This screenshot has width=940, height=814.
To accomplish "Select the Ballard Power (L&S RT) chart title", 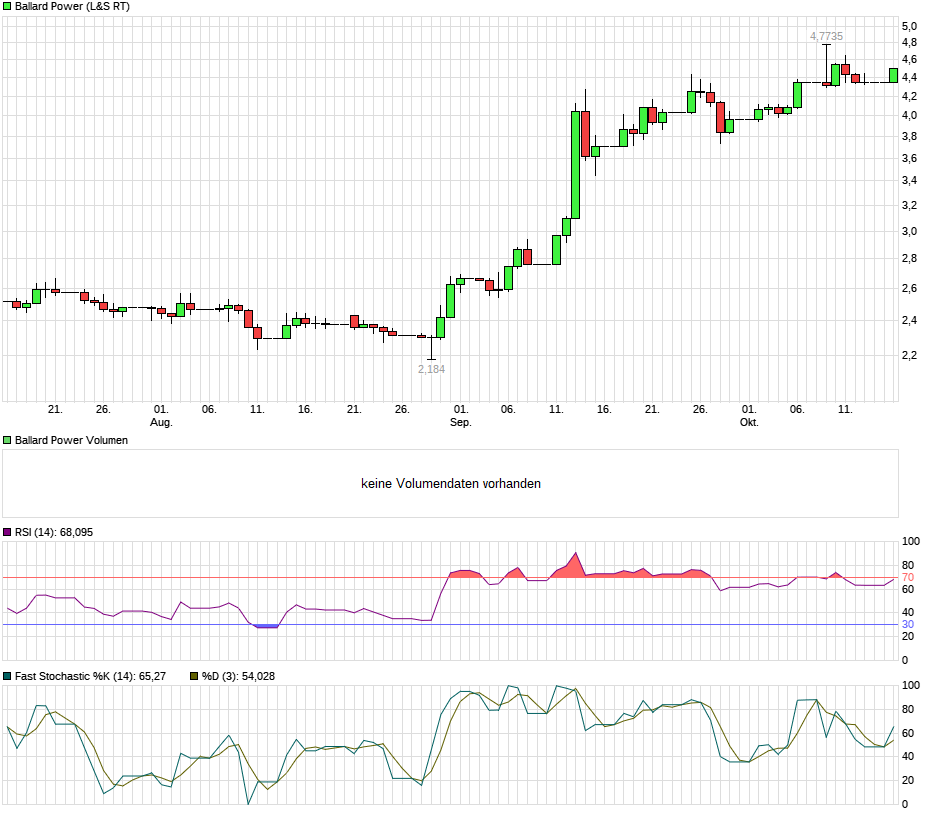I will click(72, 6).
